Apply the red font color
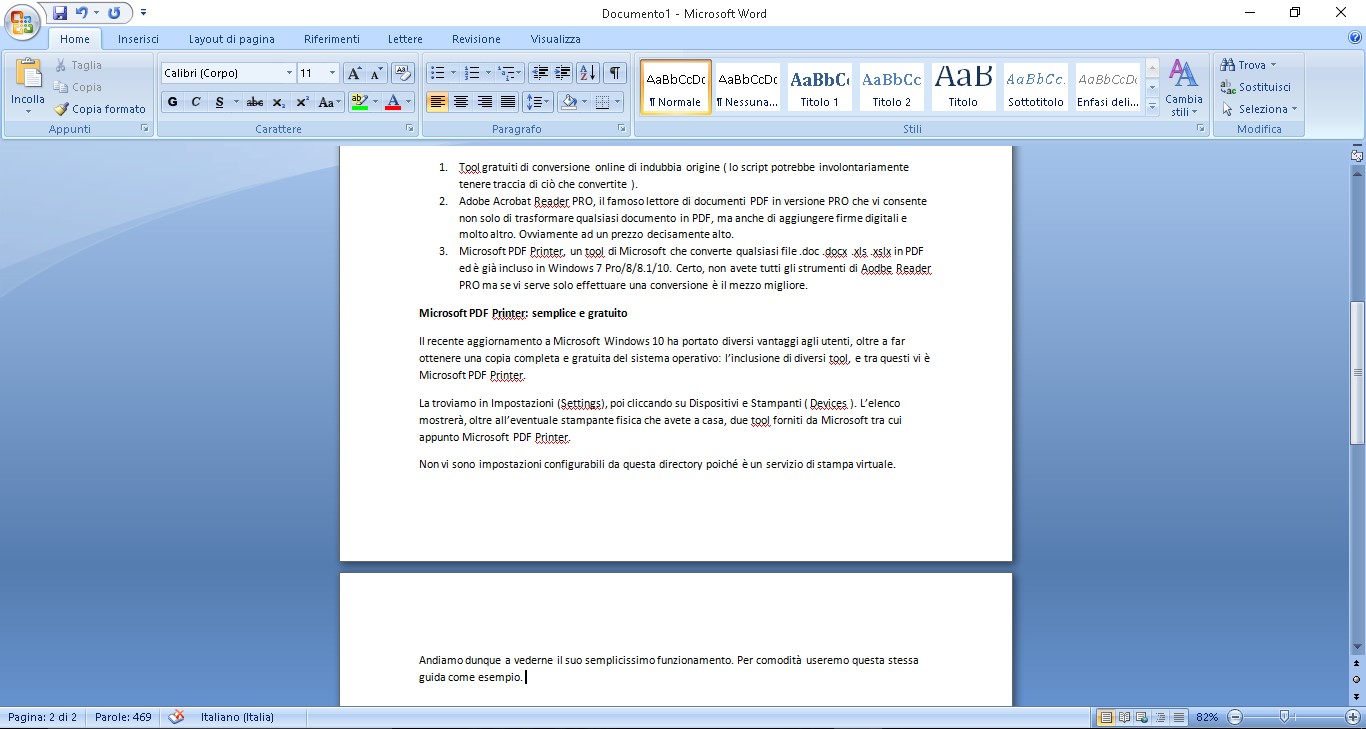This screenshot has width=1366, height=729. coord(393,102)
